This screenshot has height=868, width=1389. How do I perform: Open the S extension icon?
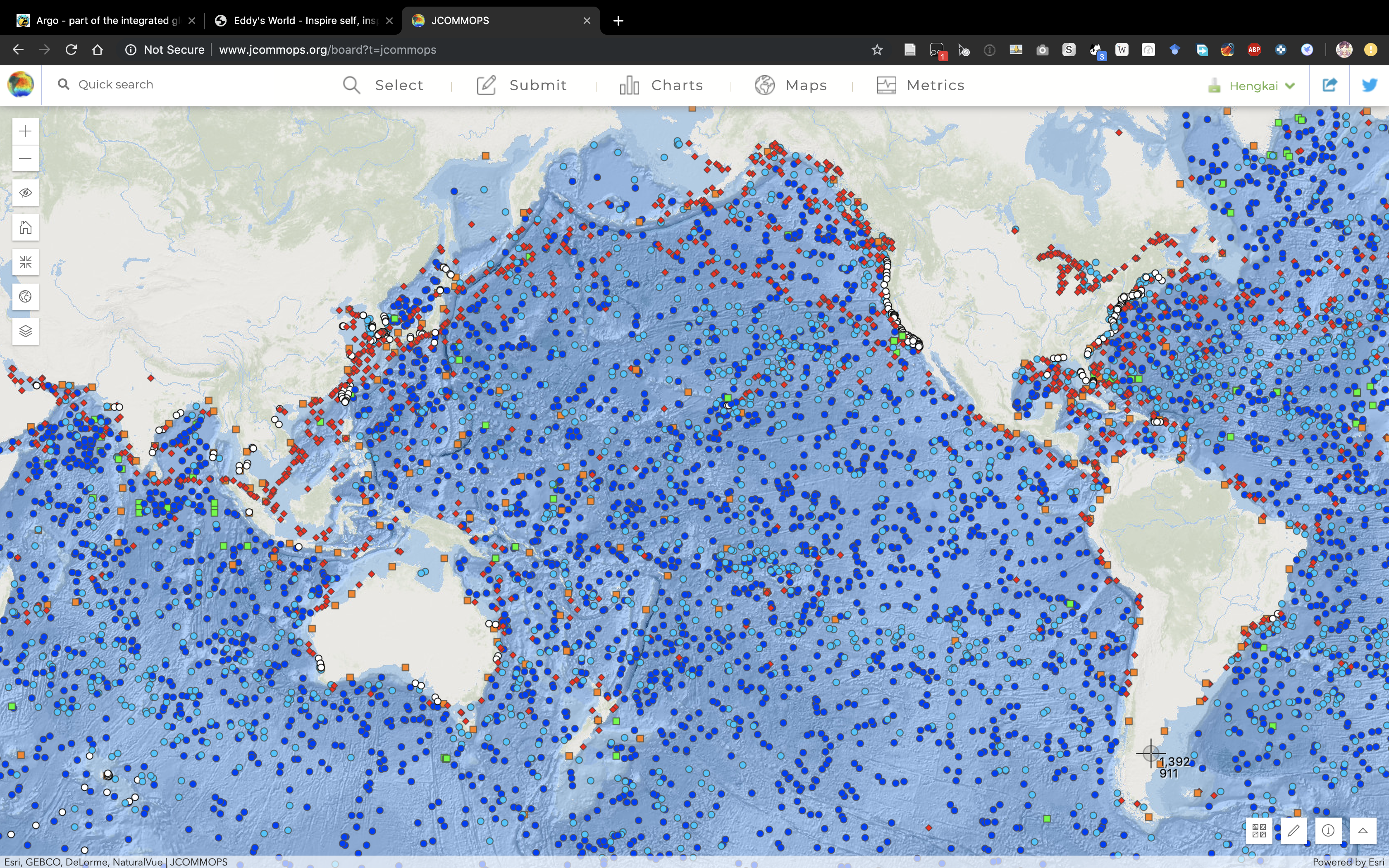tap(1069, 50)
